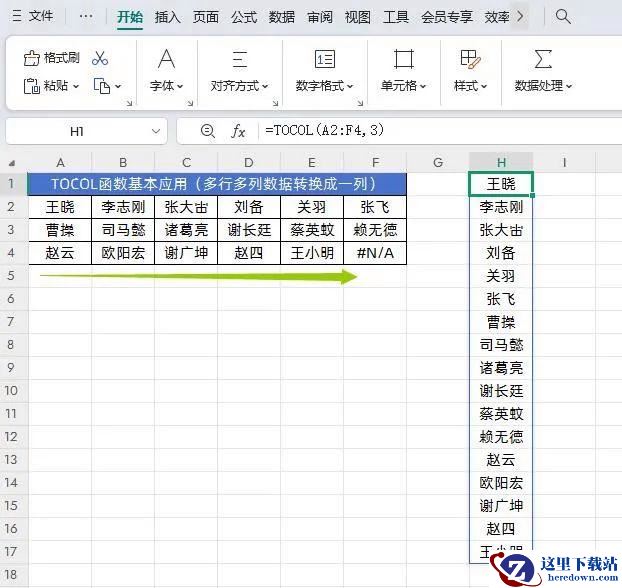The height and width of the screenshot is (588, 622).
Task: Click the fx insert function icon
Action: click(238, 131)
